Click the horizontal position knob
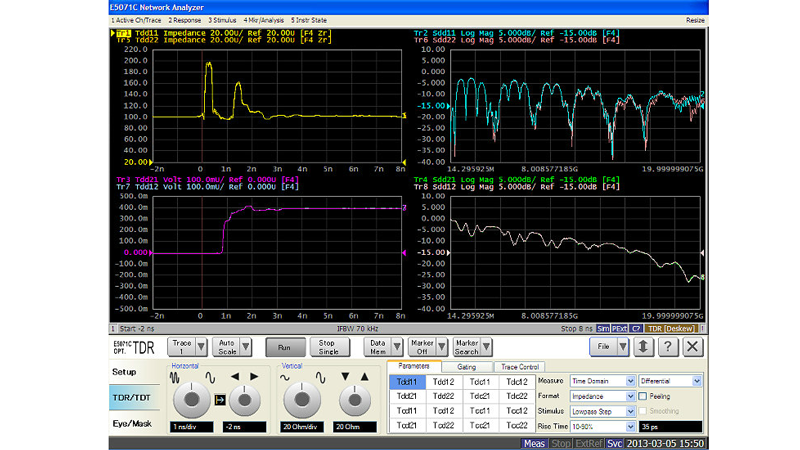The height and width of the screenshot is (450, 800). coord(243,401)
